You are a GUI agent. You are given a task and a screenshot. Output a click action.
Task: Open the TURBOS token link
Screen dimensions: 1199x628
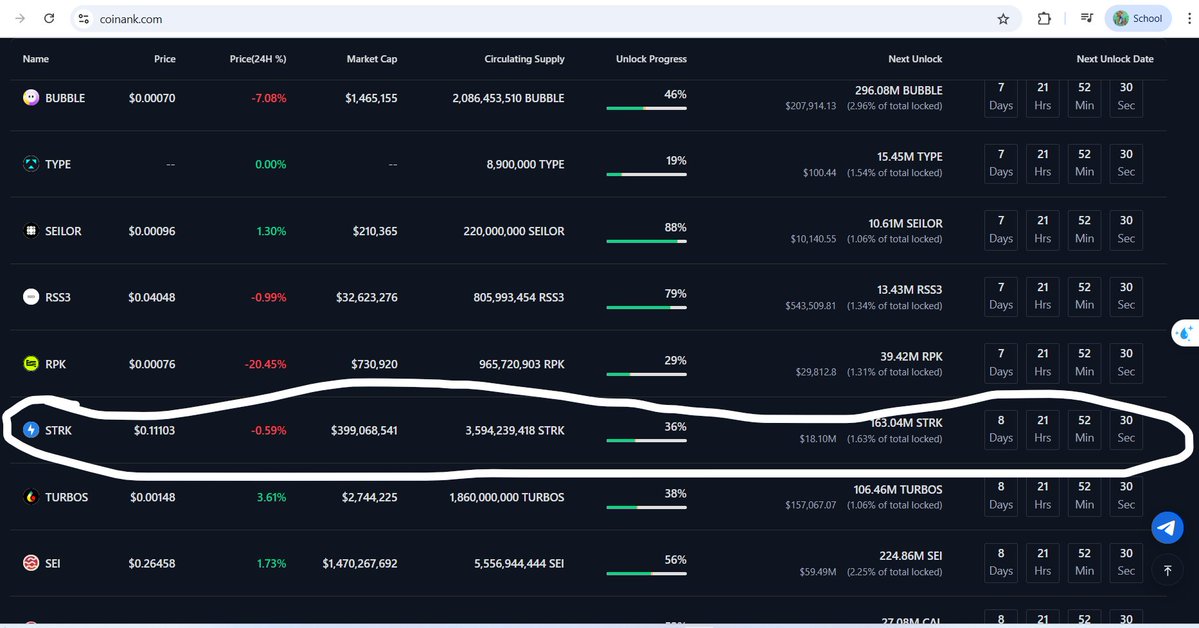tap(67, 496)
